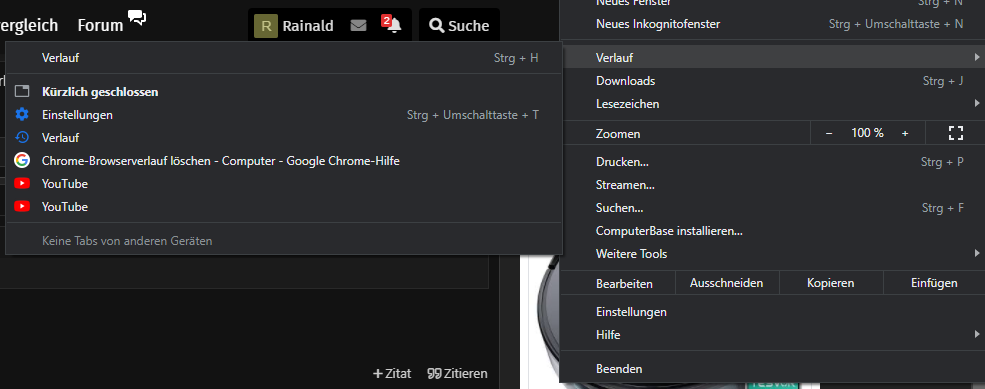Click ComputerBase installieren...
The image size is (985, 389).
click(x=772, y=231)
